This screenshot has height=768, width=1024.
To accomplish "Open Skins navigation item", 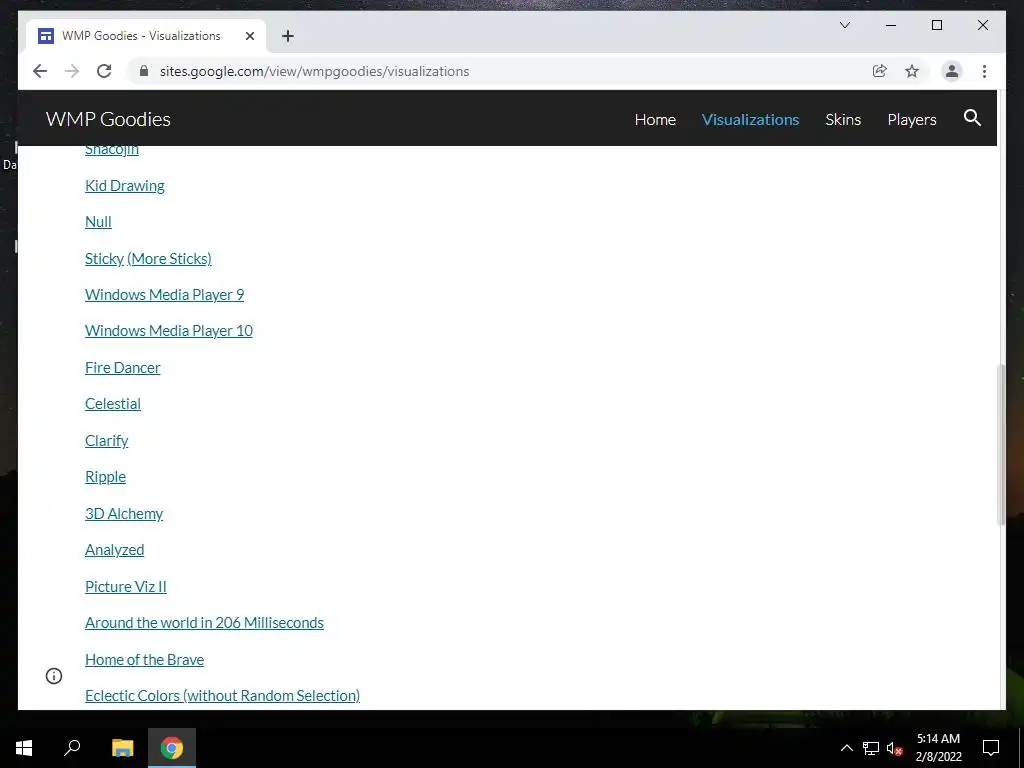I will tap(842, 120).
